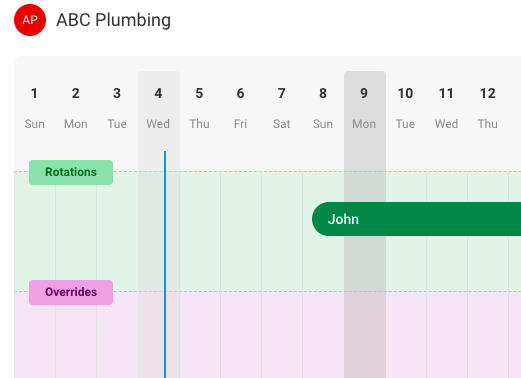The width and height of the screenshot is (521, 378).
Task: Select day 5 Thu column header
Action: pyautogui.click(x=199, y=107)
